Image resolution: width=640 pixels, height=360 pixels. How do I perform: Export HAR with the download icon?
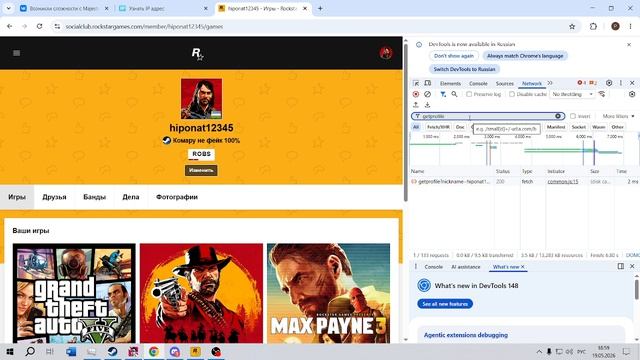tap(427, 105)
